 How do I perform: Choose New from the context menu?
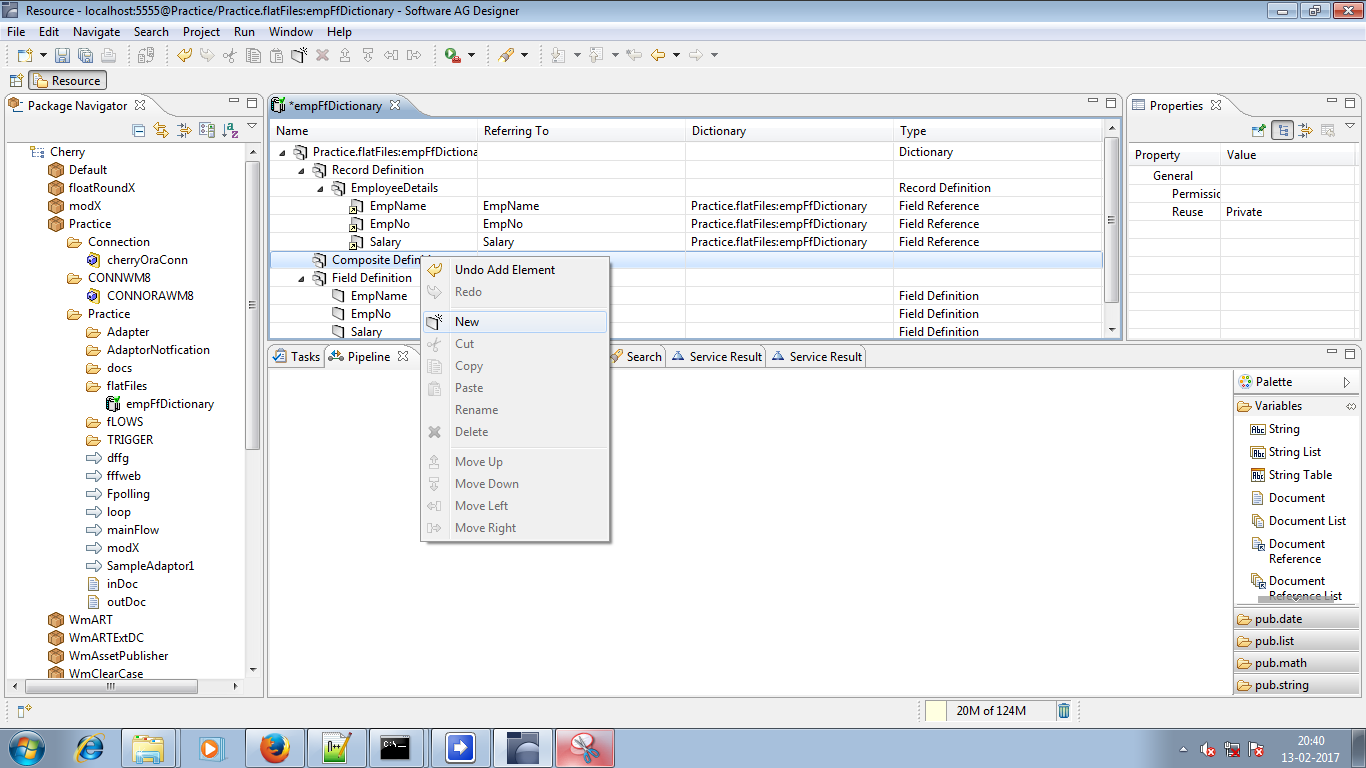tap(465, 322)
